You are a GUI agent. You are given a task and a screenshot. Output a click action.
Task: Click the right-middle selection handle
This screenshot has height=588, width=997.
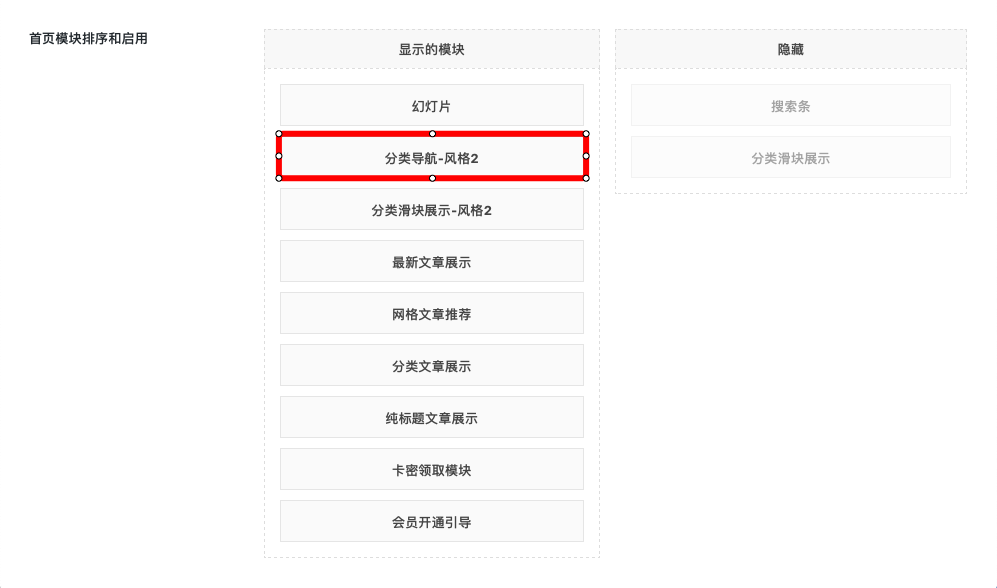(x=586, y=156)
